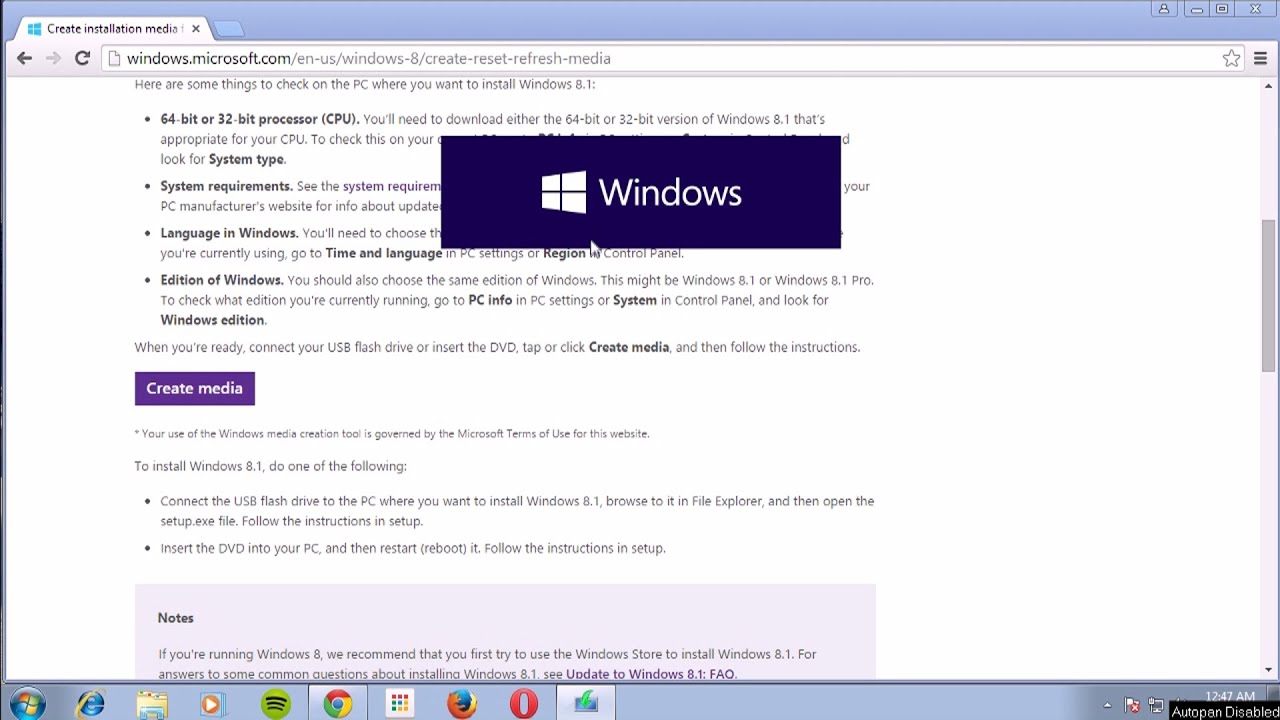Click the 'Language in Windows.' bold text
Screen dimensions: 1280x720
pyautogui.click(x=229, y=233)
